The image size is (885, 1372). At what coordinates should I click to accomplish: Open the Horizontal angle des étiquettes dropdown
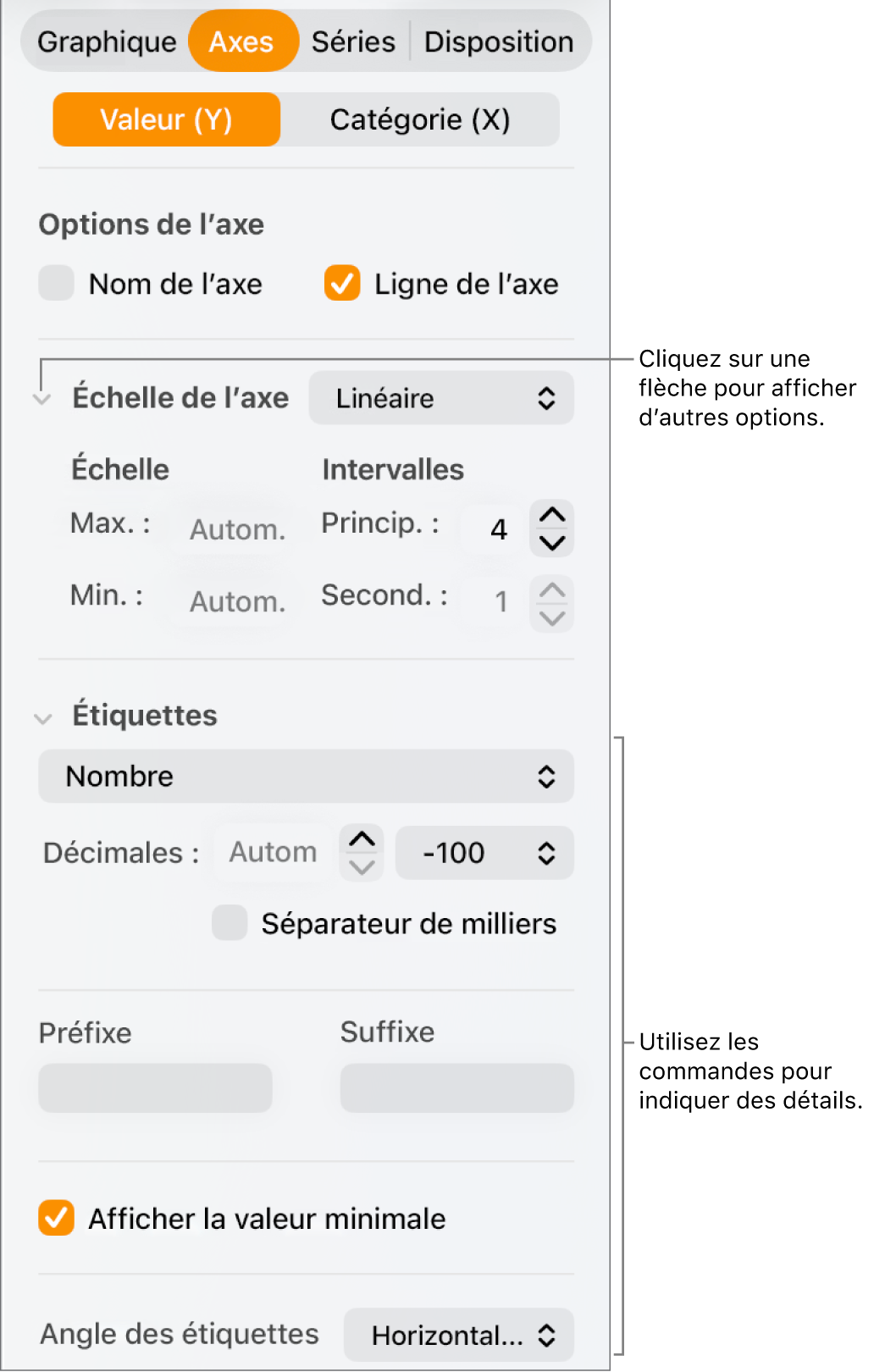point(457,1334)
